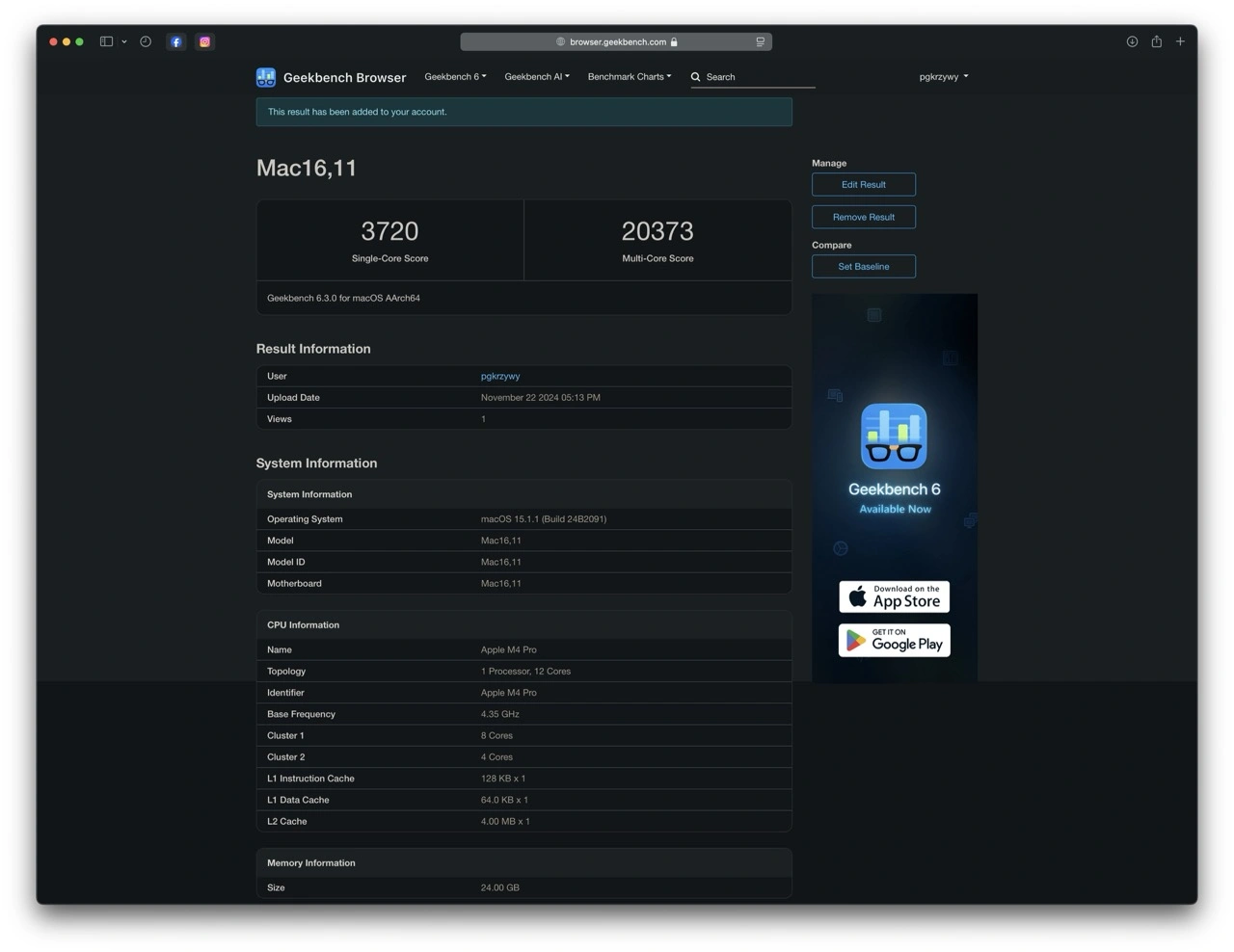Click the browser.geekbench.com address bar
The image size is (1234, 952).
click(616, 41)
